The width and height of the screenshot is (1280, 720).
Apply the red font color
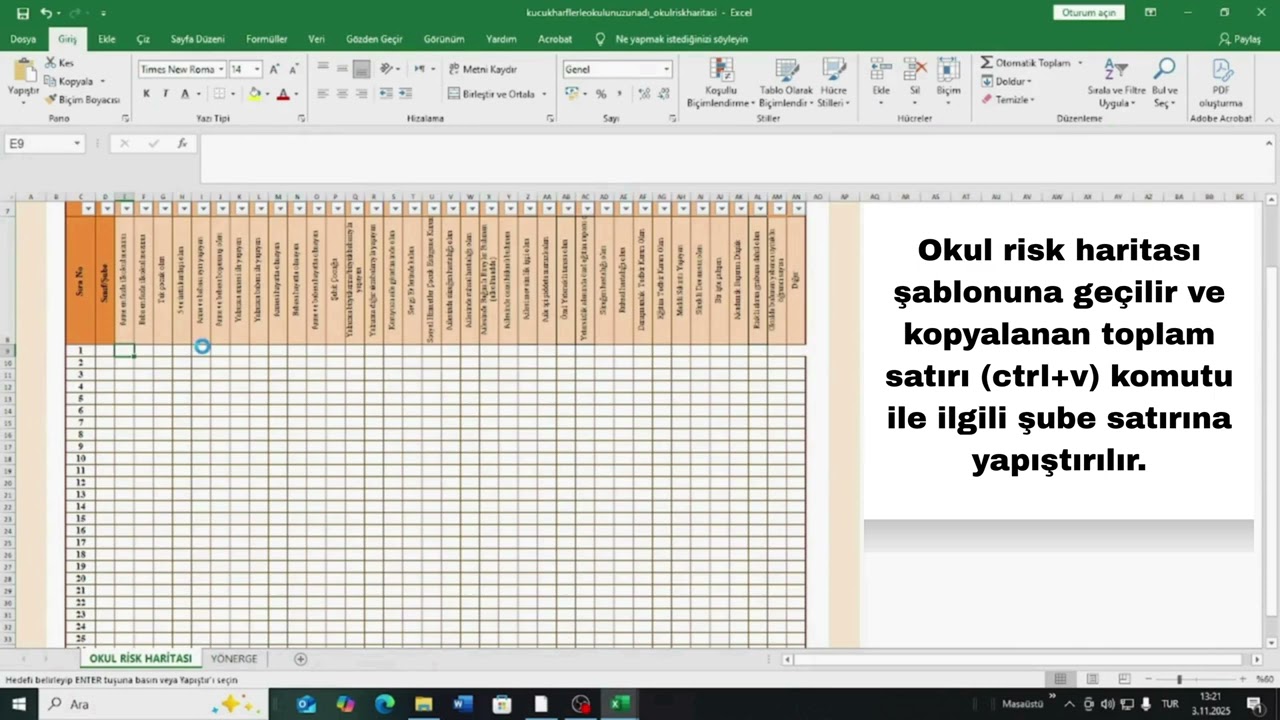click(283, 94)
